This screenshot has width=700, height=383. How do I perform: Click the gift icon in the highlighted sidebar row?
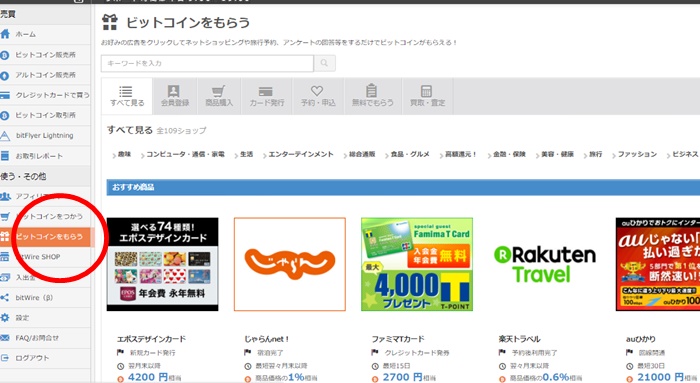pyautogui.click(x=5, y=237)
